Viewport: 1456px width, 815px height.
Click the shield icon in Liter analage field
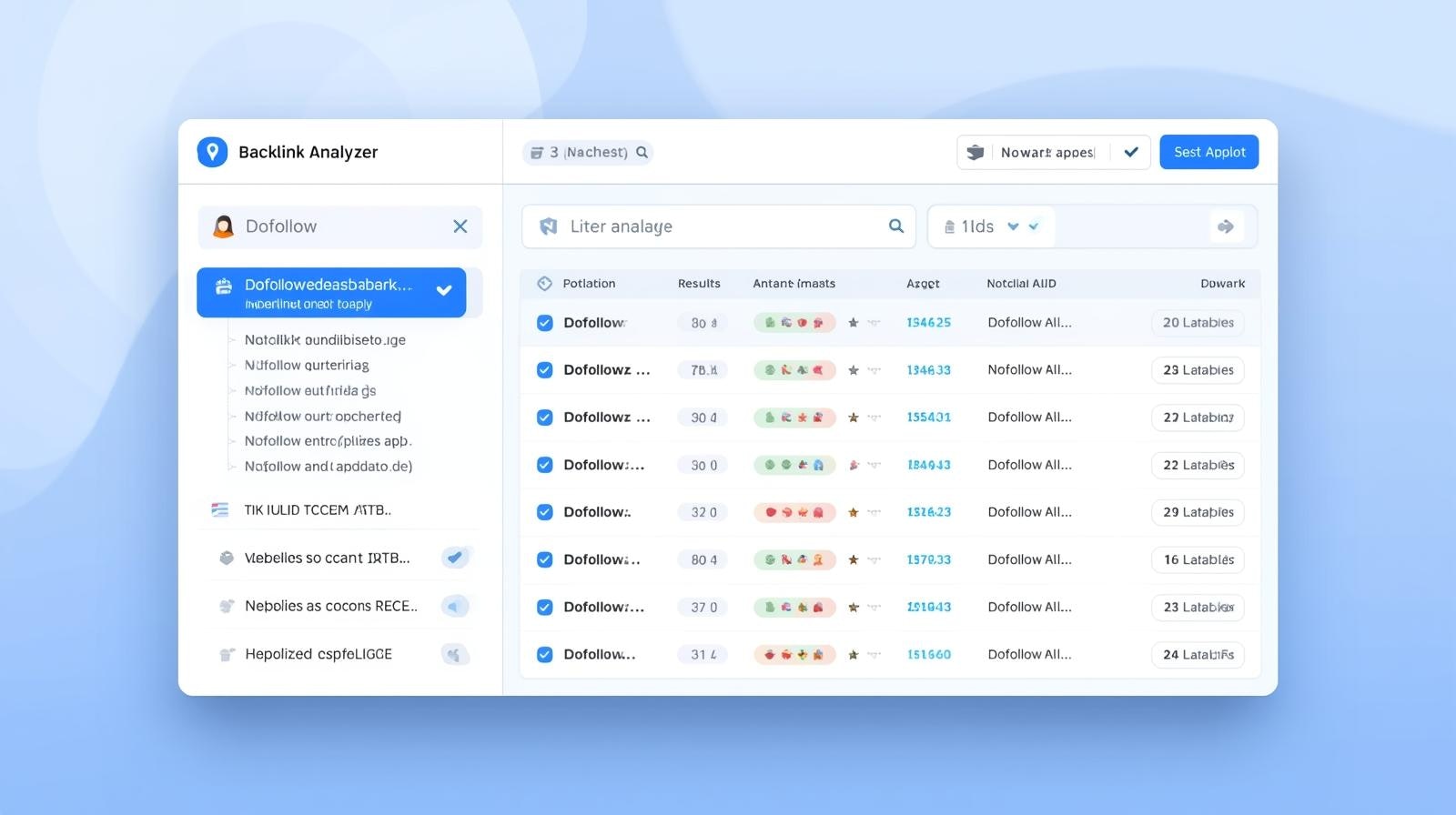click(x=548, y=226)
